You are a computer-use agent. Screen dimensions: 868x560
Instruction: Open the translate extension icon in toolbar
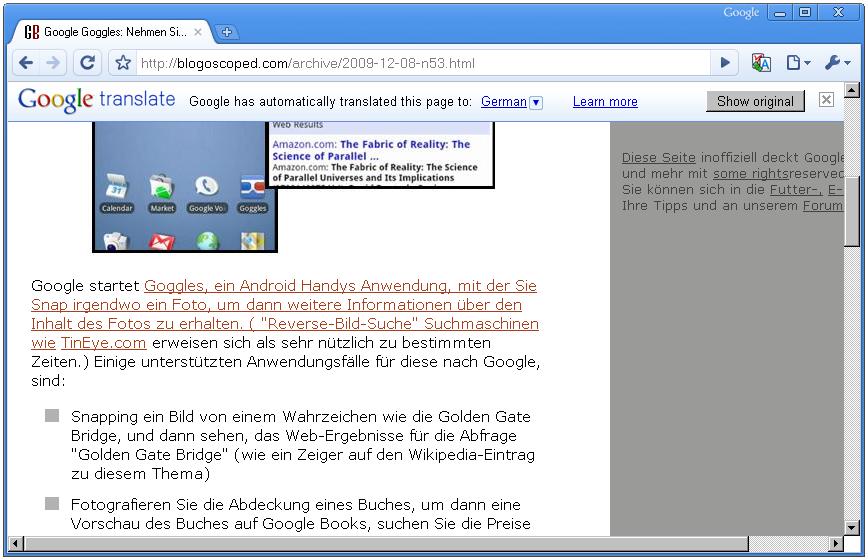click(x=761, y=63)
